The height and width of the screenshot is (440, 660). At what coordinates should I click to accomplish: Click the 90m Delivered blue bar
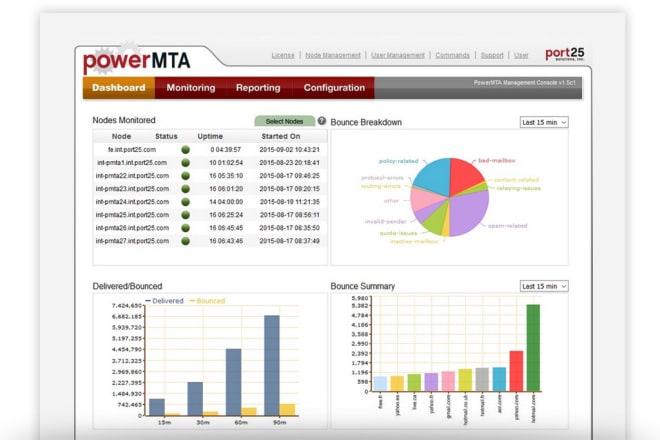(272, 365)
